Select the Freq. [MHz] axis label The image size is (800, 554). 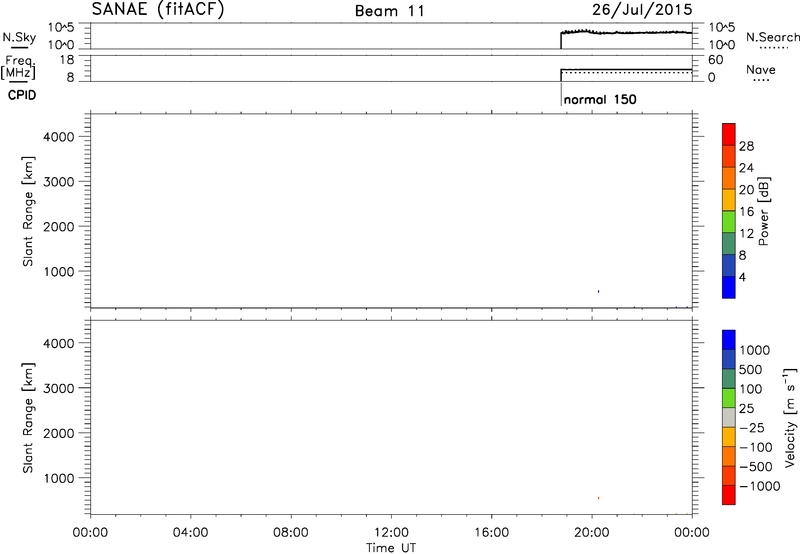click(20, 67)
